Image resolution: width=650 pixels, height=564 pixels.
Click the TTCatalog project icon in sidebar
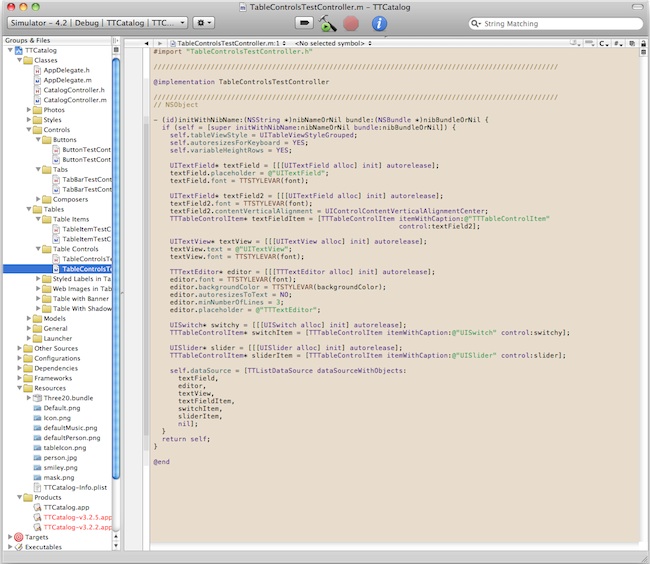pyautogui.click(x=17, y=50)
